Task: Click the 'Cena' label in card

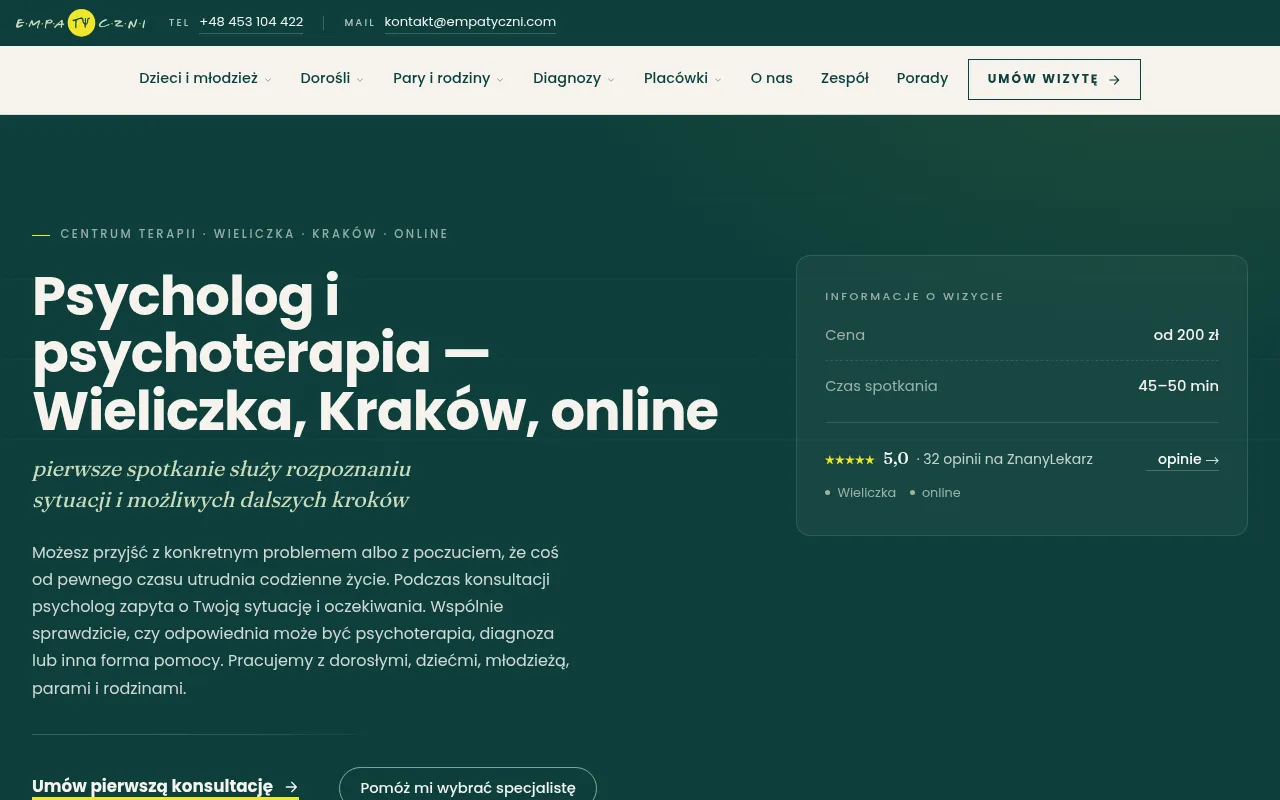Action: 845,335
